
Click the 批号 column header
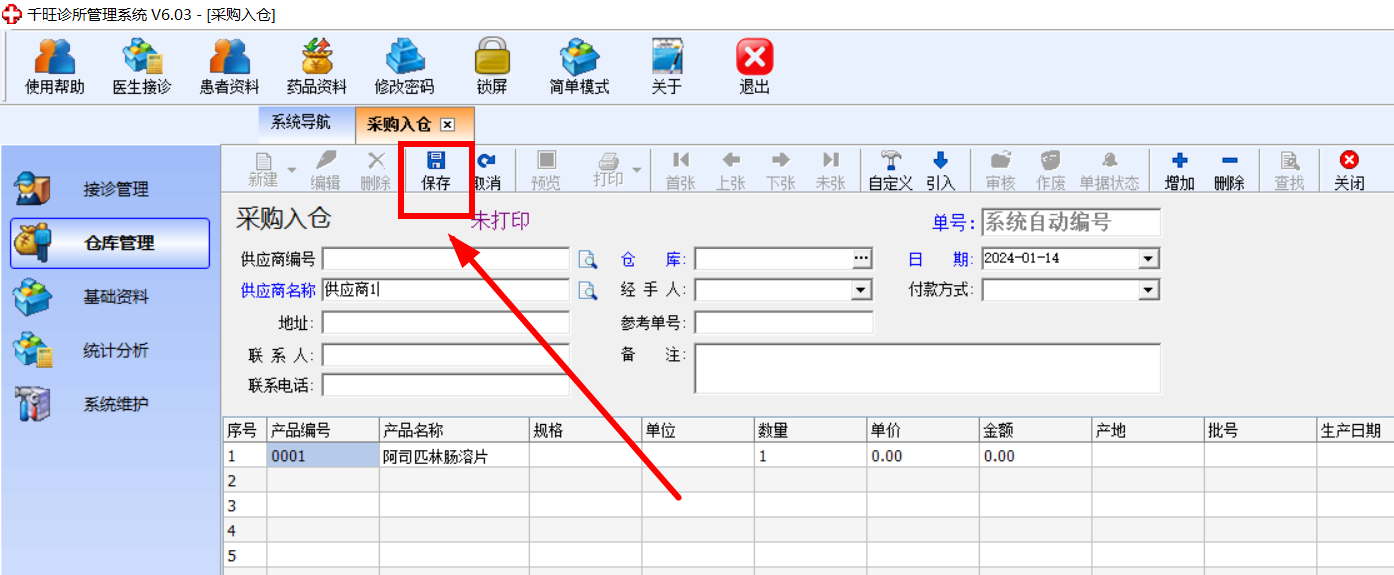click(x=1260, y=431)
